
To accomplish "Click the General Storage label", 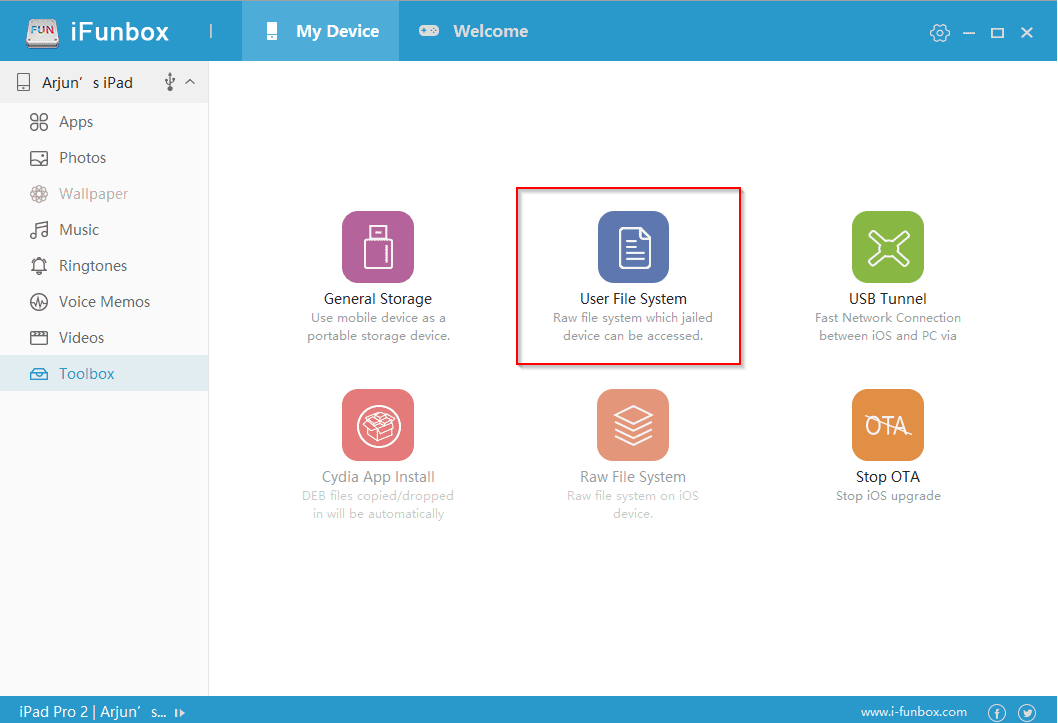I will coord(378,299).
